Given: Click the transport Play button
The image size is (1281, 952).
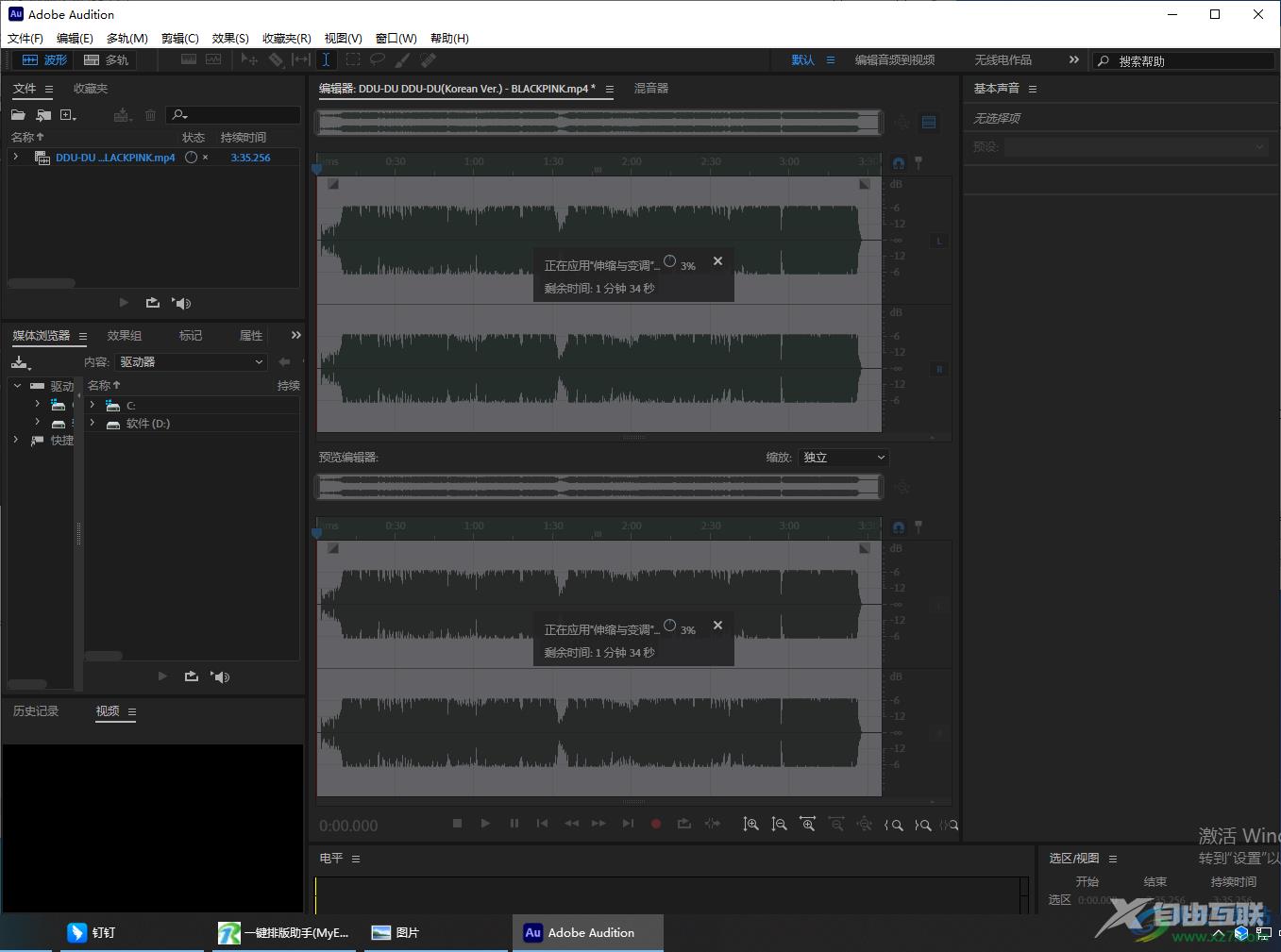Looking at the screenshot, I should pyautogui.click(x=485, y=824).
